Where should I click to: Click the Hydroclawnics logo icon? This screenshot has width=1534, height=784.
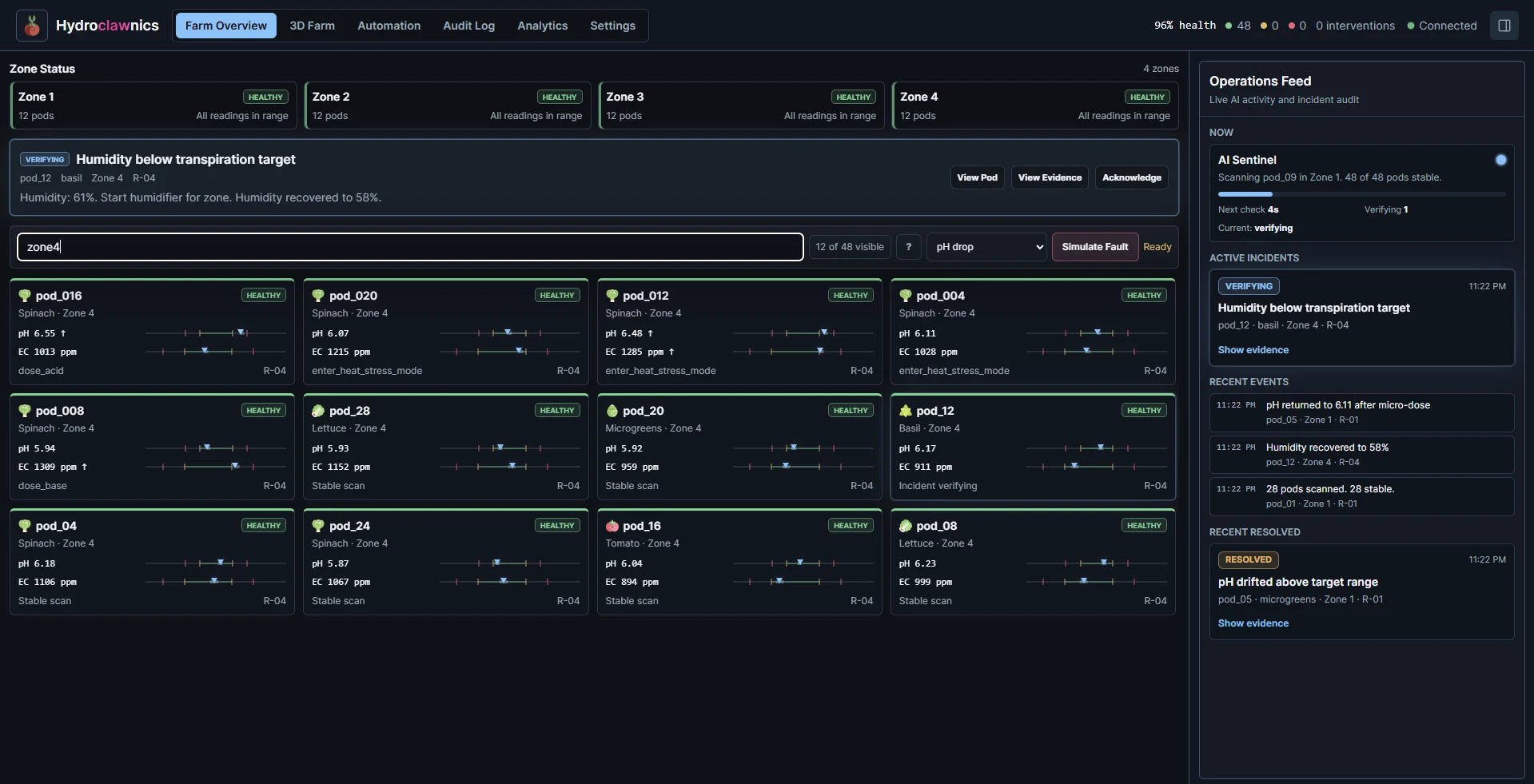click(x=32, y=26)
